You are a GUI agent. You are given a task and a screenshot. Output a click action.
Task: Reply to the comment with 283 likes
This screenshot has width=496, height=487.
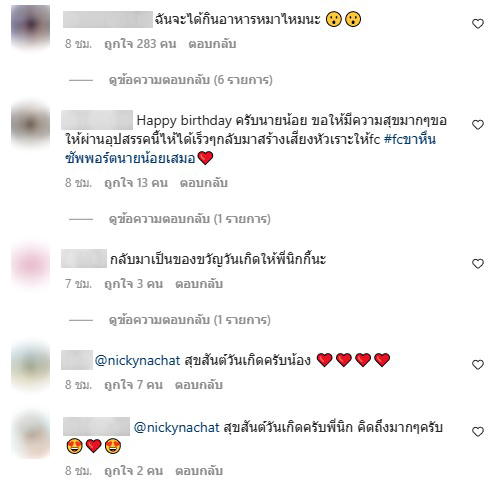pos(212,44)
